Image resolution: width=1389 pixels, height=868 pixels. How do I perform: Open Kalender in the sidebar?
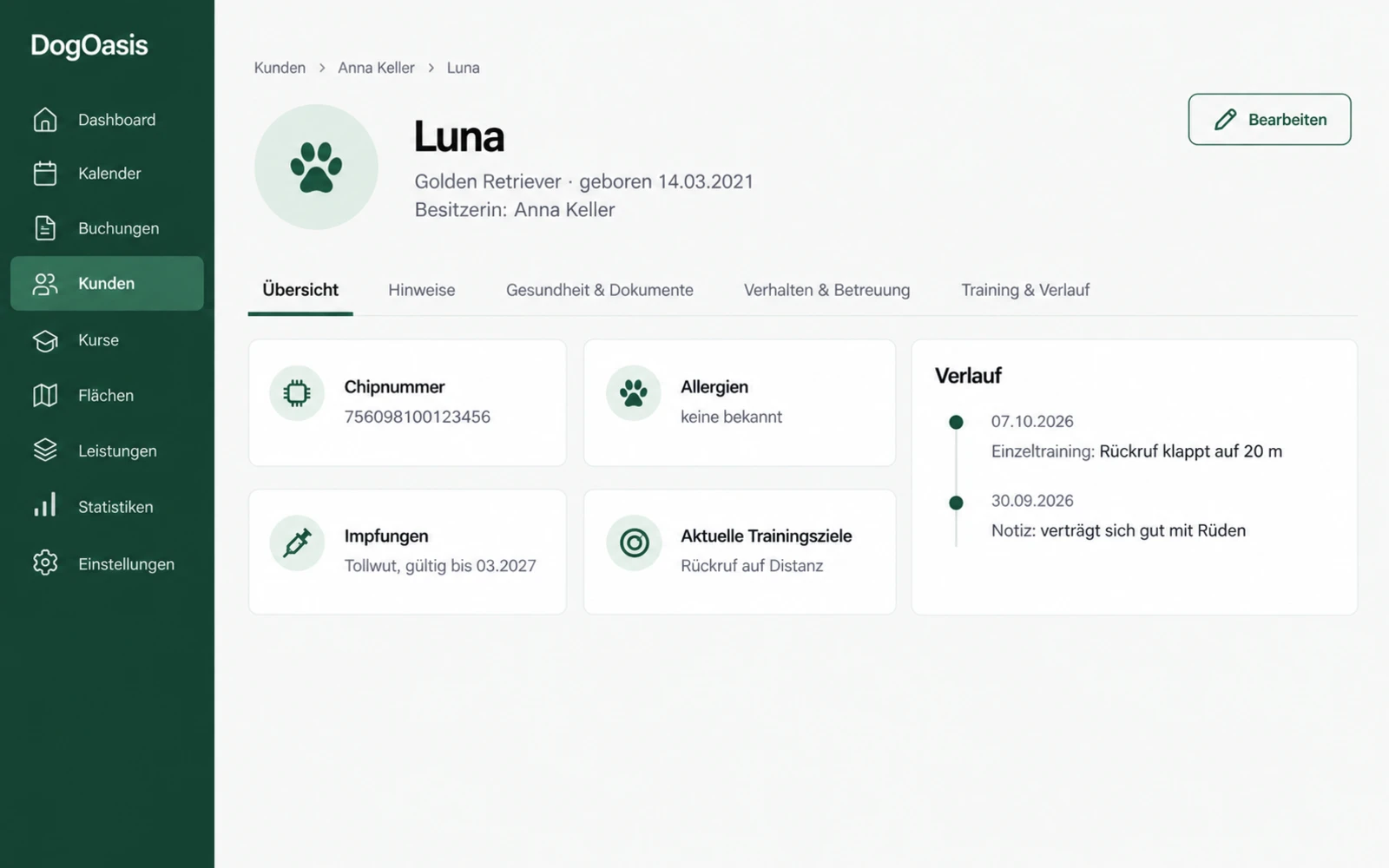[x=107, y=174]
